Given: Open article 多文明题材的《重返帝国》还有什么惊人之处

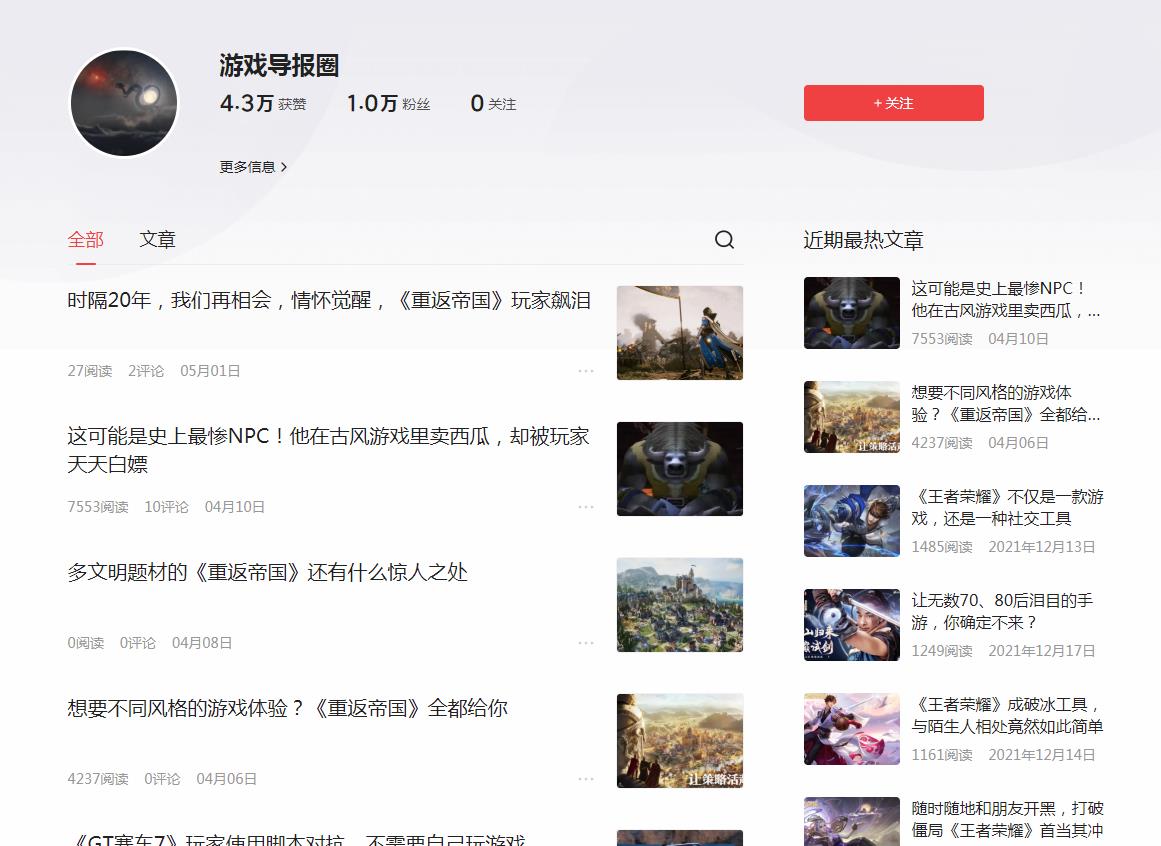Looking at the screenshot, I should pyautogui.click(x=267, y=572).
